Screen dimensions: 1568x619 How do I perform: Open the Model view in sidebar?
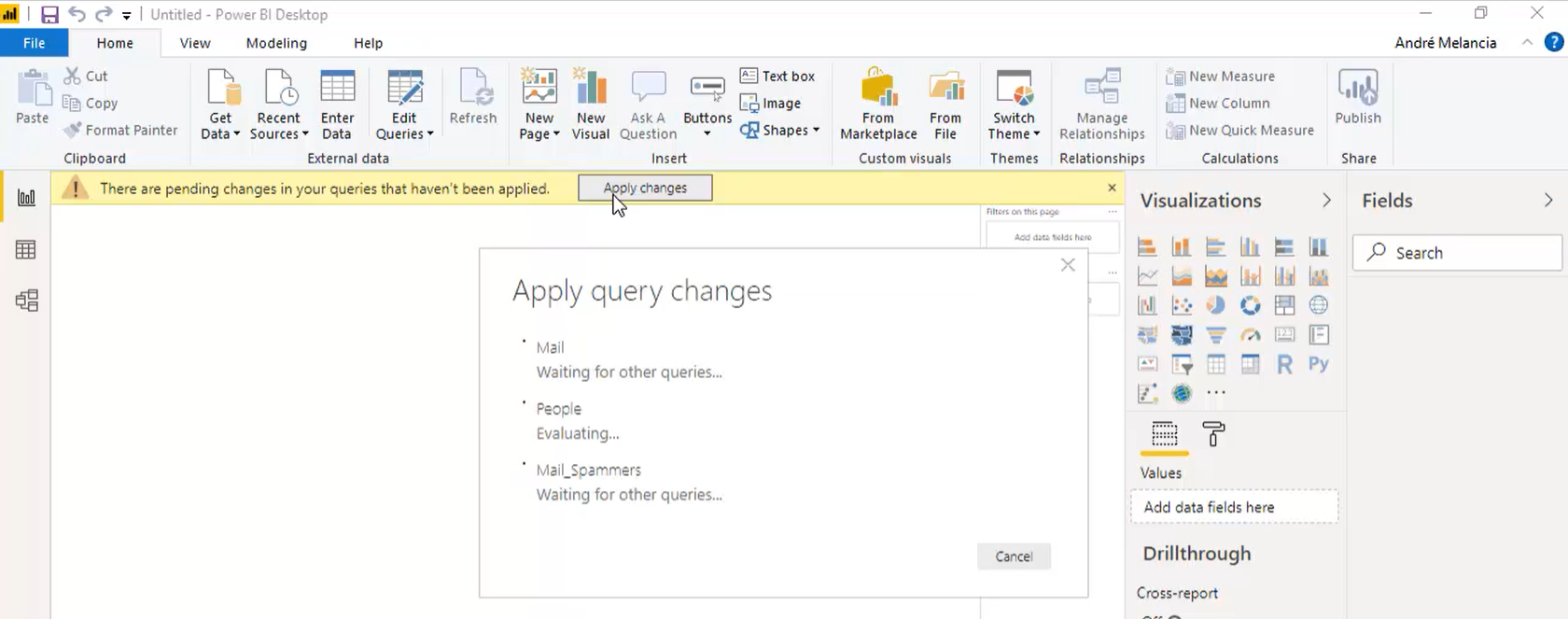coord(26,301)
